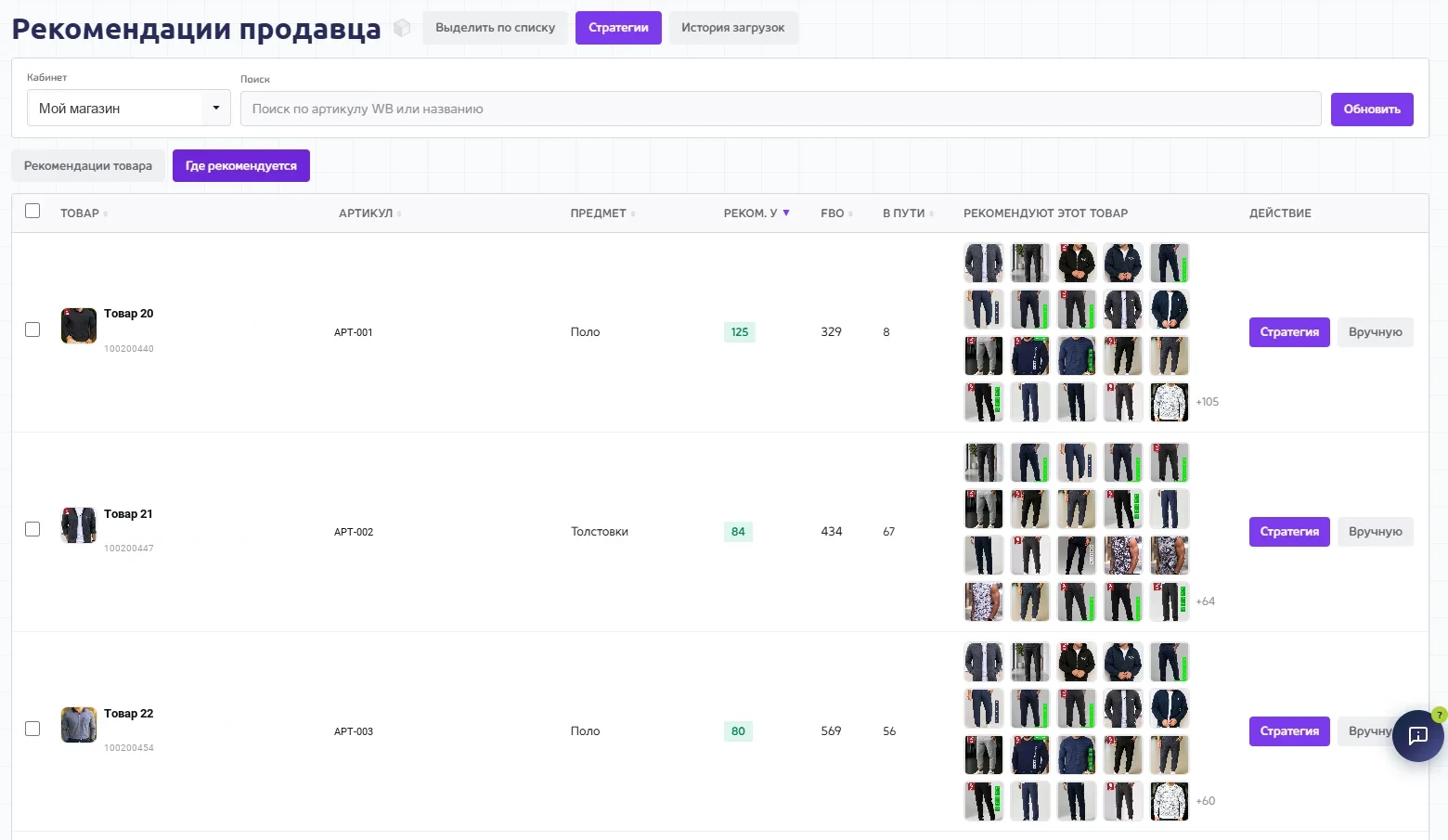Open the Стратегии section
This screenshot has height=840, width=1448.
[618, 28]
